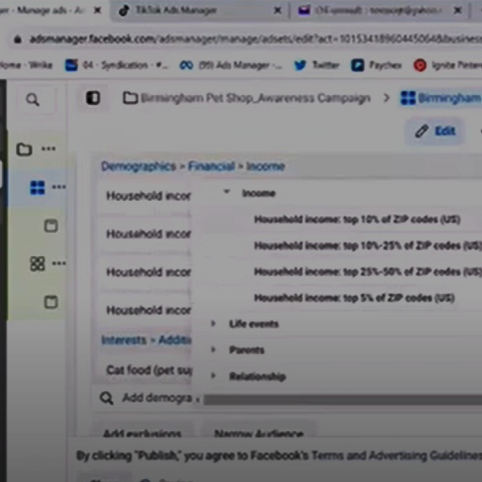Viewport: 482px width, 482px height.
Task: Click the first Household income selected row
Action: [145, 196]
